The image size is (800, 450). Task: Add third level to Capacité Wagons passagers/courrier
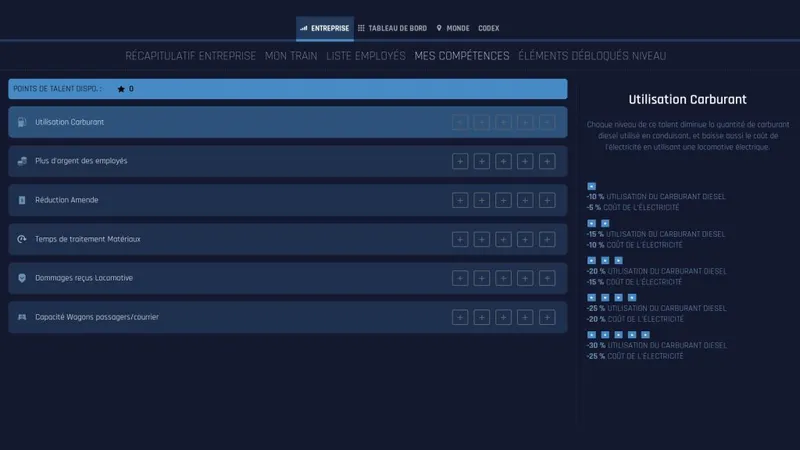click(503, 317)
